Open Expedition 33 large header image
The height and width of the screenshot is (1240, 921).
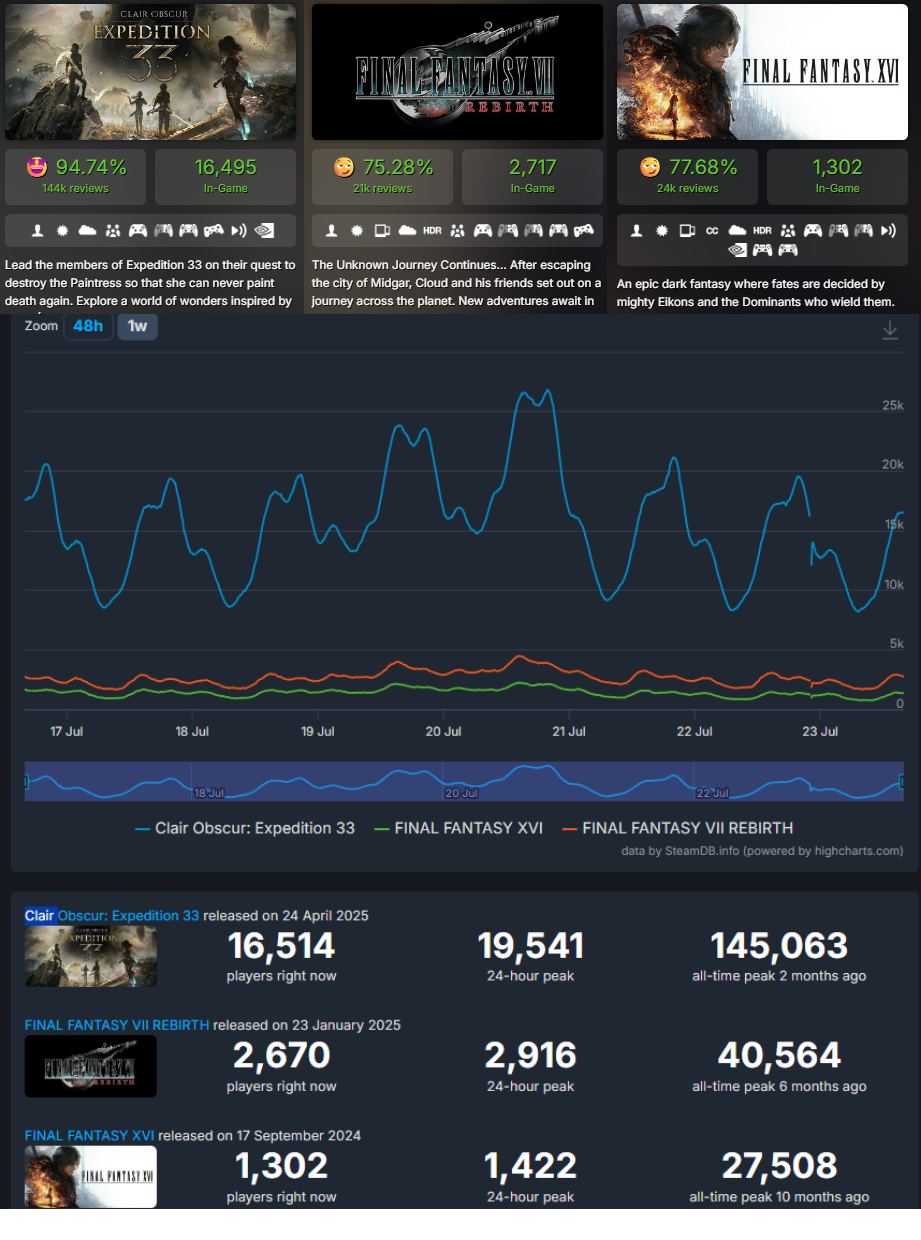coord(150,72)
